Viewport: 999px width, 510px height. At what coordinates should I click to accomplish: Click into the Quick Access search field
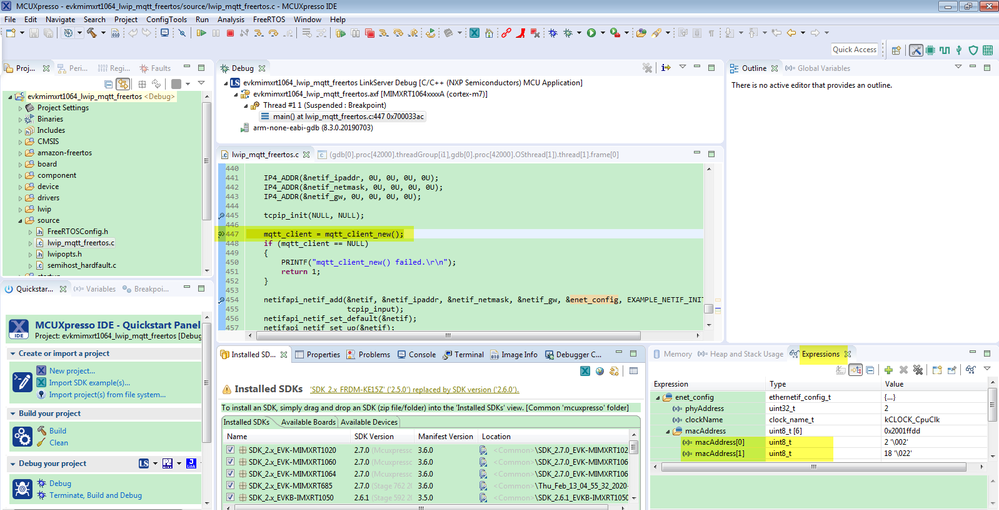(855, 50)
